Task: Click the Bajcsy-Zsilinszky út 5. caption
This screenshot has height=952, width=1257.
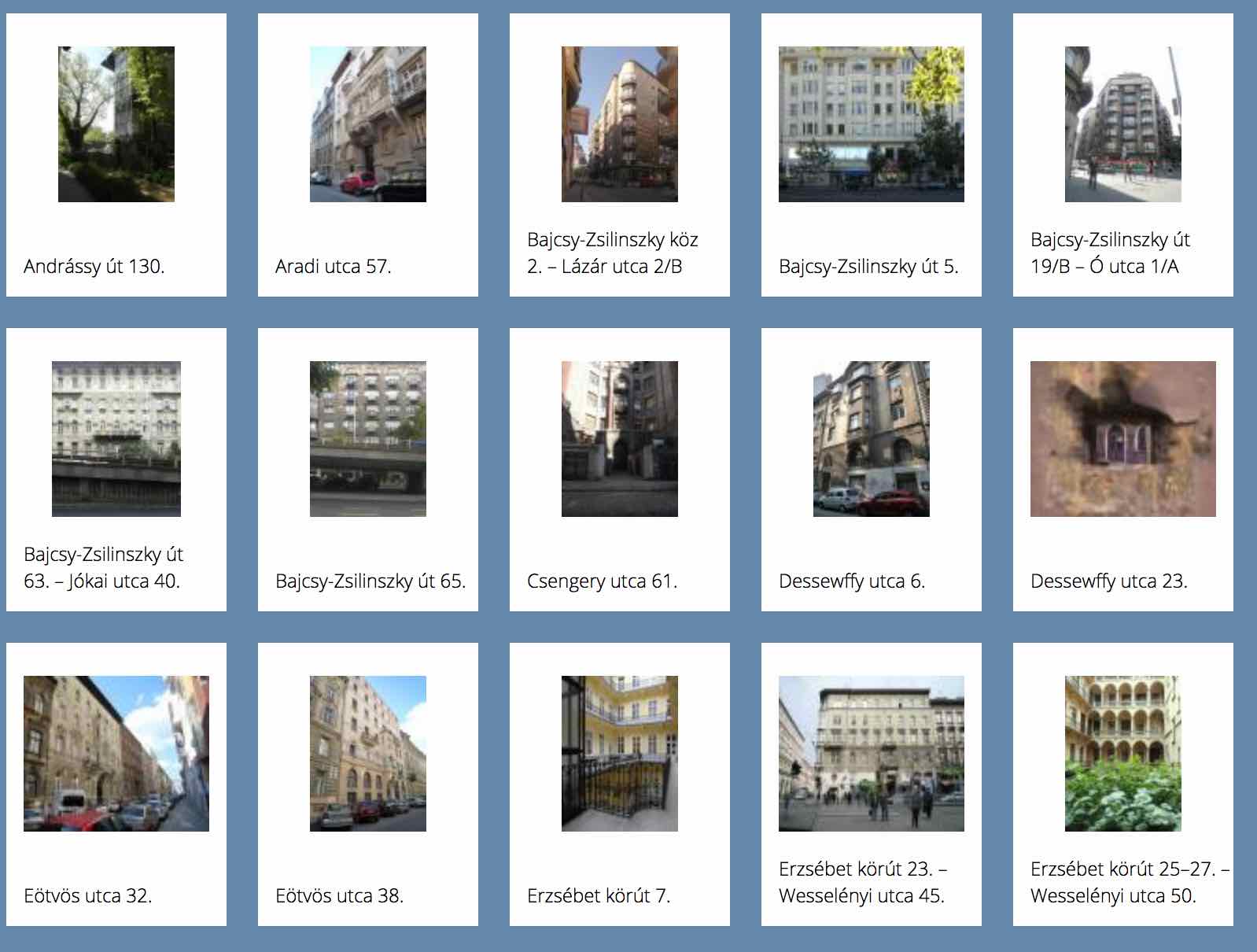Action: pos(869,267)
